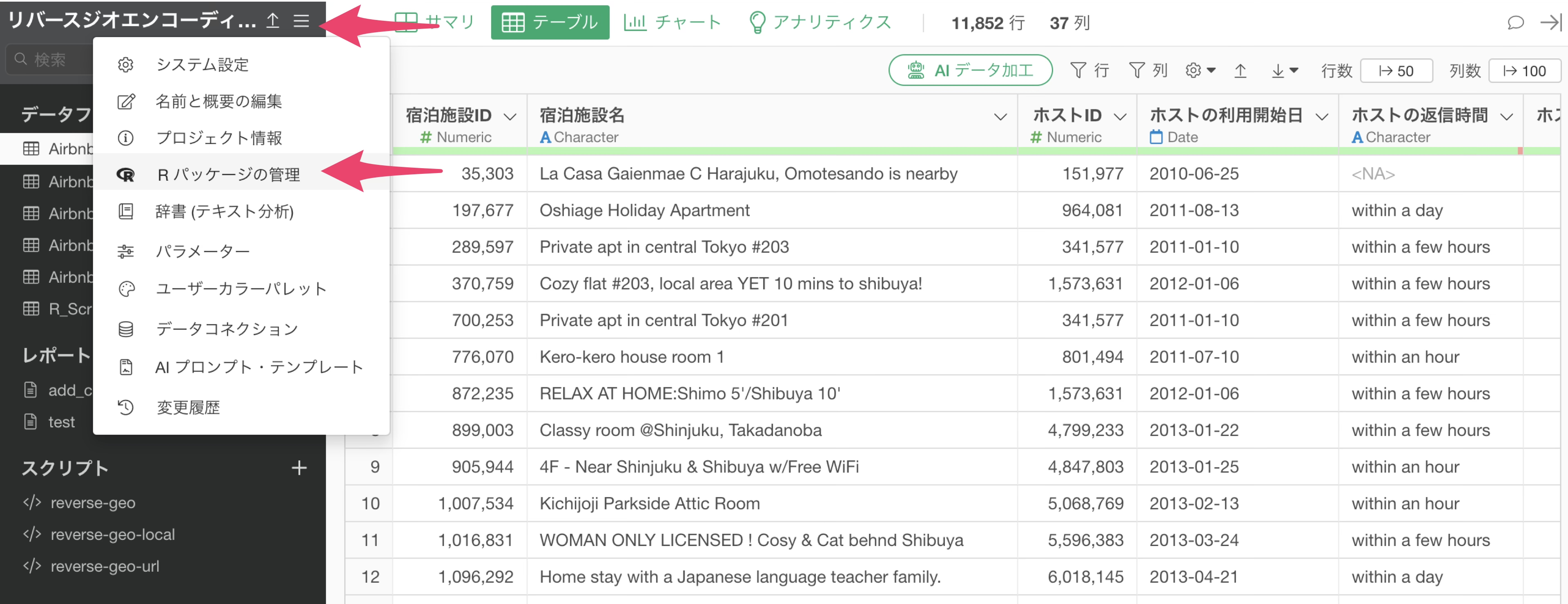Open the comment bubble icon at top right
The width and height of the screenshot is (1568, 604).
point(1515,23)
